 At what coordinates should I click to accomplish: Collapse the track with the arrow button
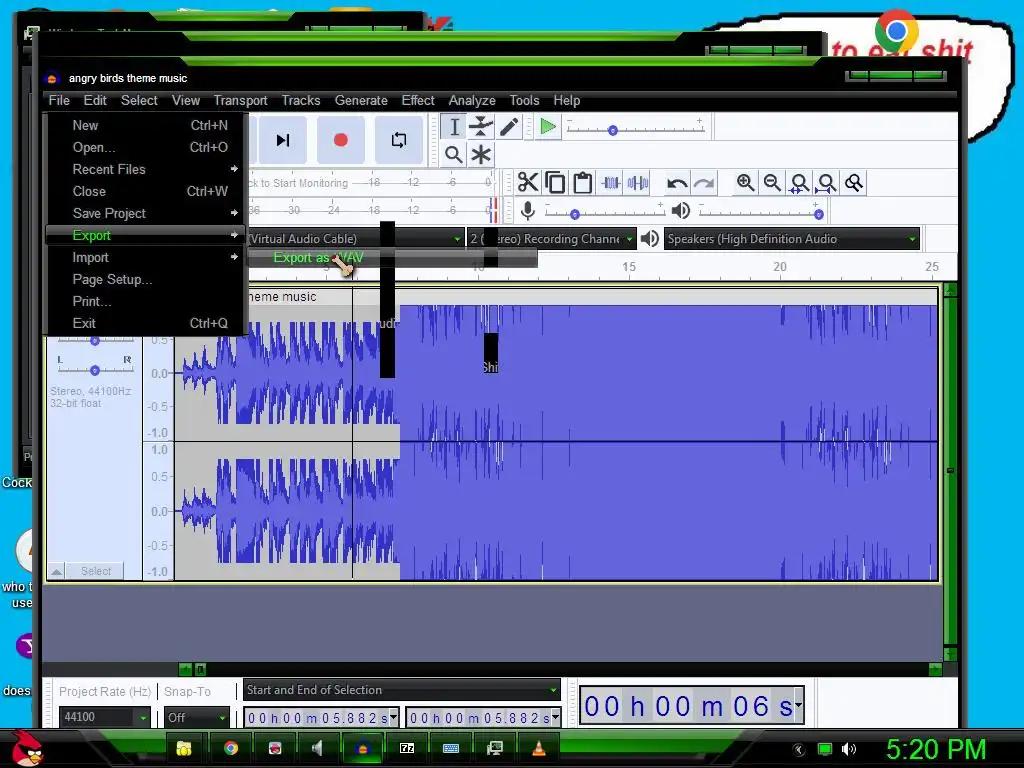[x=57, y=571]
